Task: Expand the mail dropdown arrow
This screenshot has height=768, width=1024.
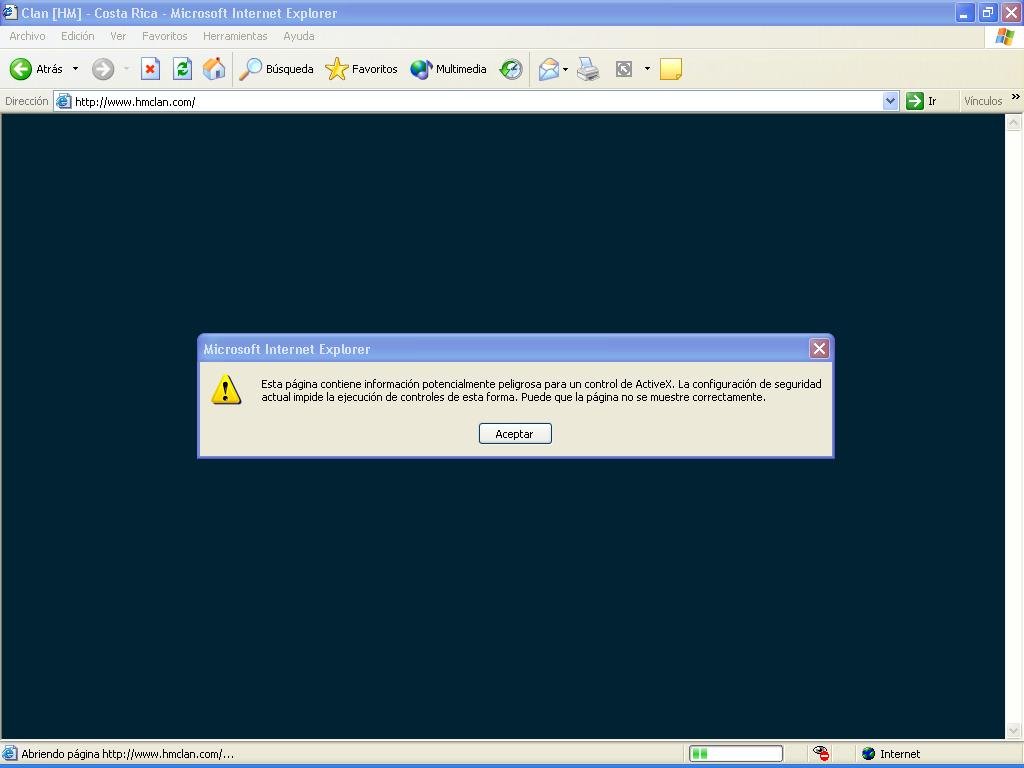Action: pyautogui.click(x=566, y=69)
